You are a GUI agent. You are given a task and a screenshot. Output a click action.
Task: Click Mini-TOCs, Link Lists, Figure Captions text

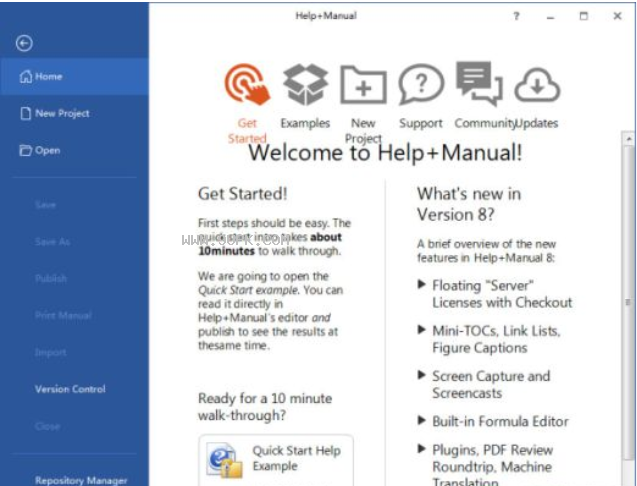pyautogui.click(x=496, y=339)
